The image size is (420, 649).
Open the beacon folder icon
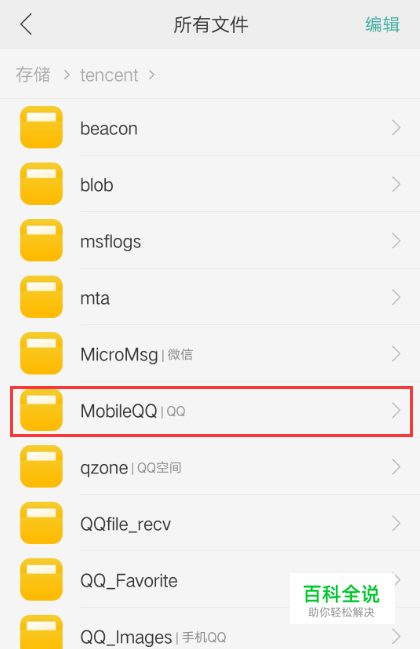(41, 127)
